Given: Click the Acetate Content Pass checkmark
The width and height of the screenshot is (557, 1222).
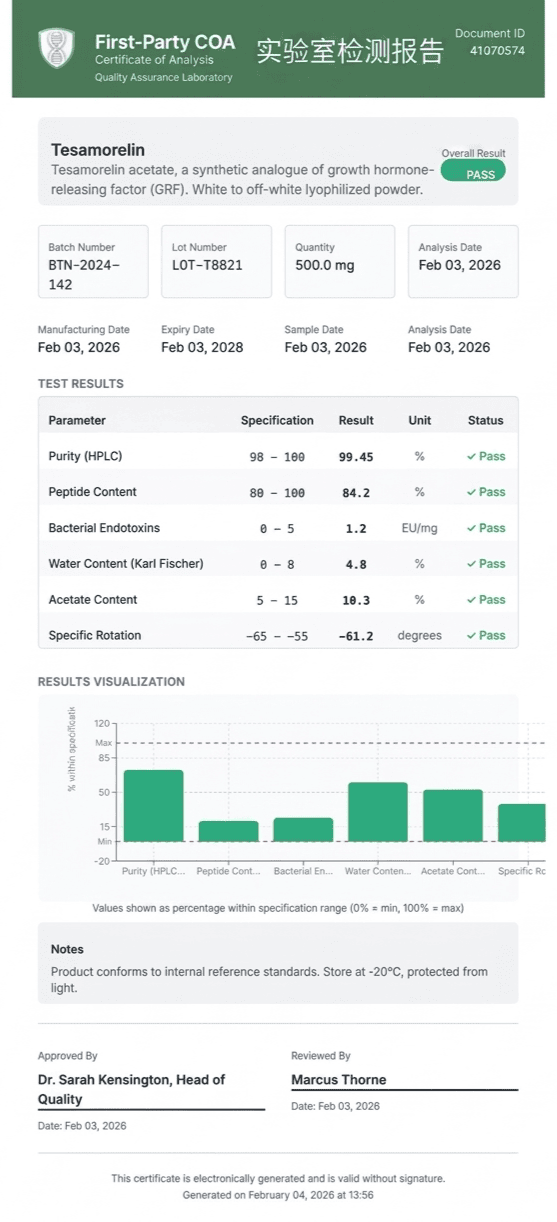Looking at the screenshot, I should click(x=470, y=600).
